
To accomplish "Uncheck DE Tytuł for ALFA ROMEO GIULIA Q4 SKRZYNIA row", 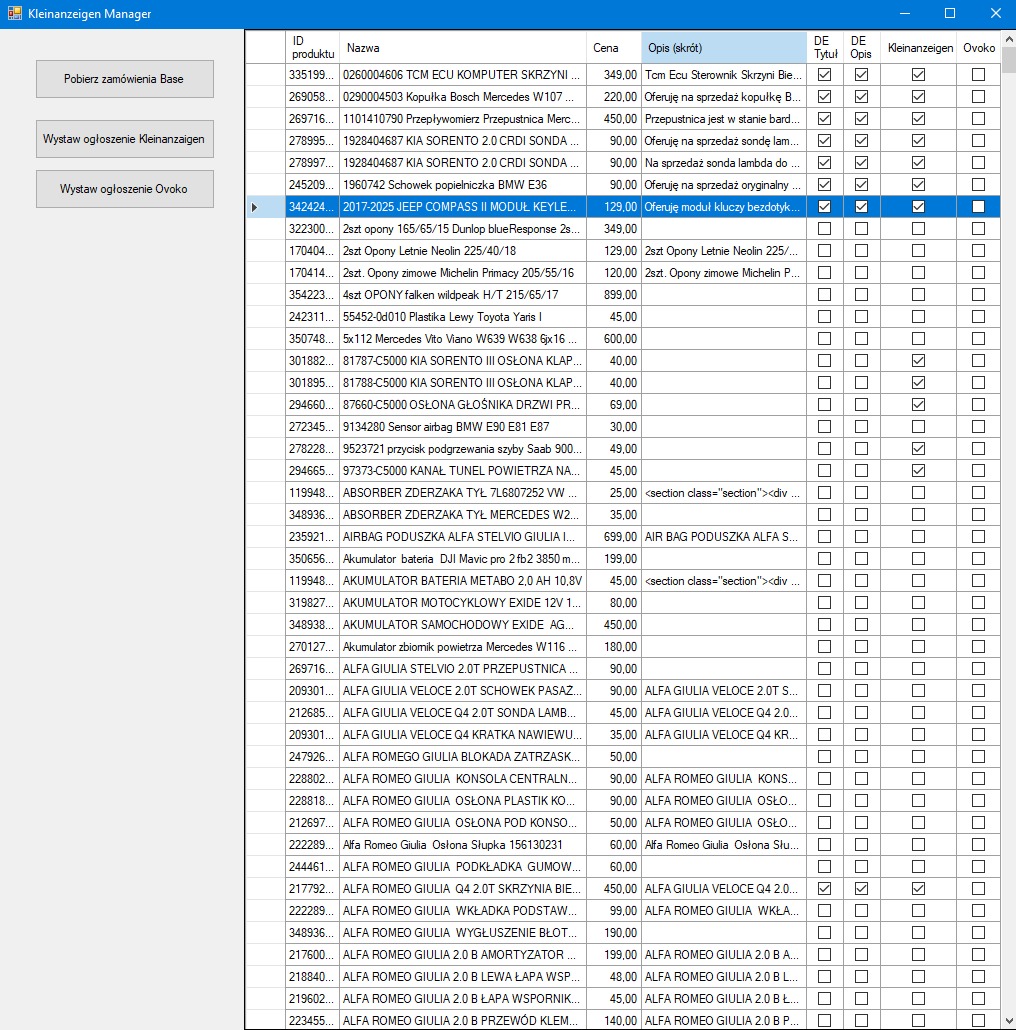I will pyautogui.click(x=824, y=889).
